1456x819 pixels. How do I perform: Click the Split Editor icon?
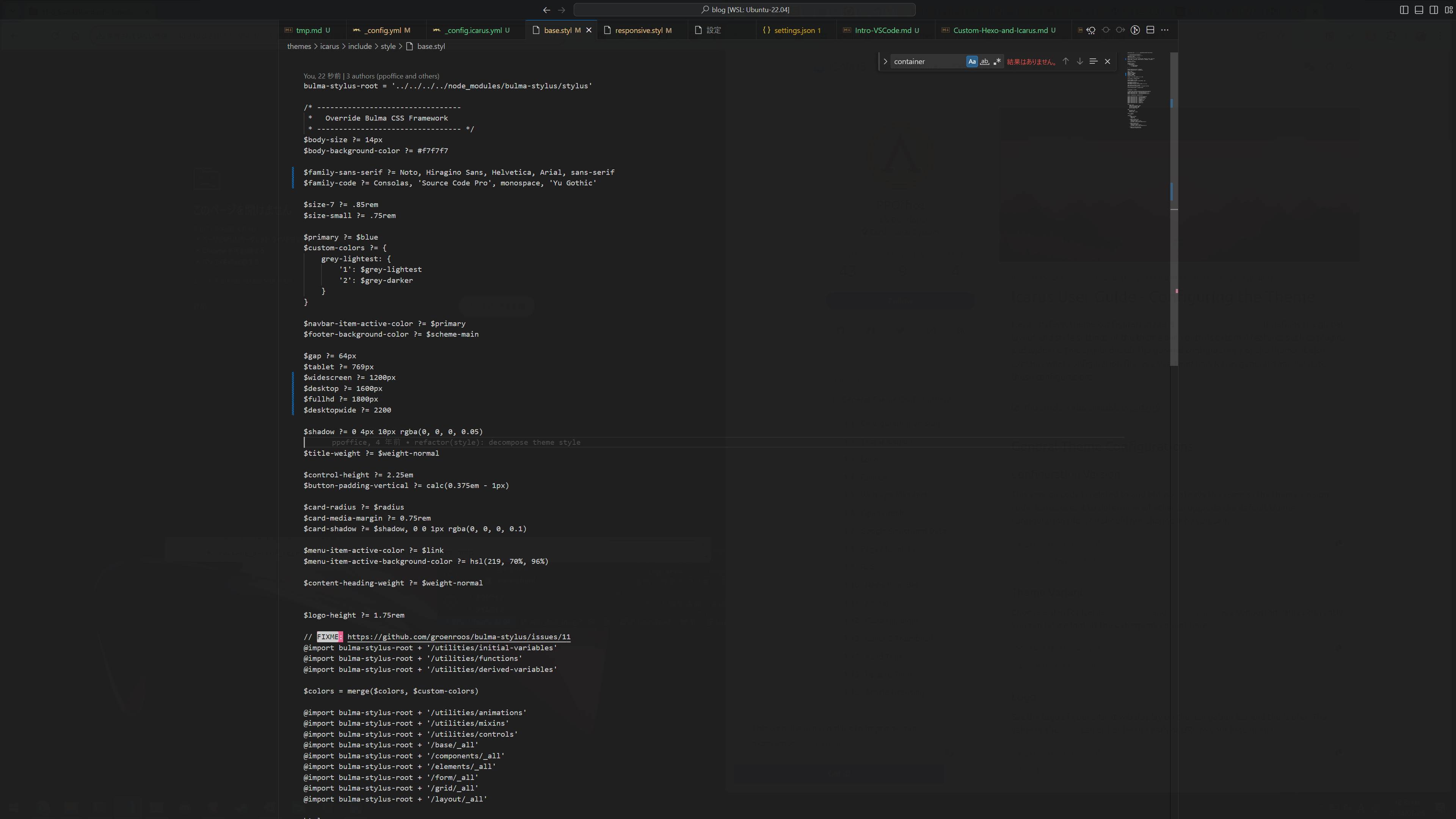(x=1150, y=30)
